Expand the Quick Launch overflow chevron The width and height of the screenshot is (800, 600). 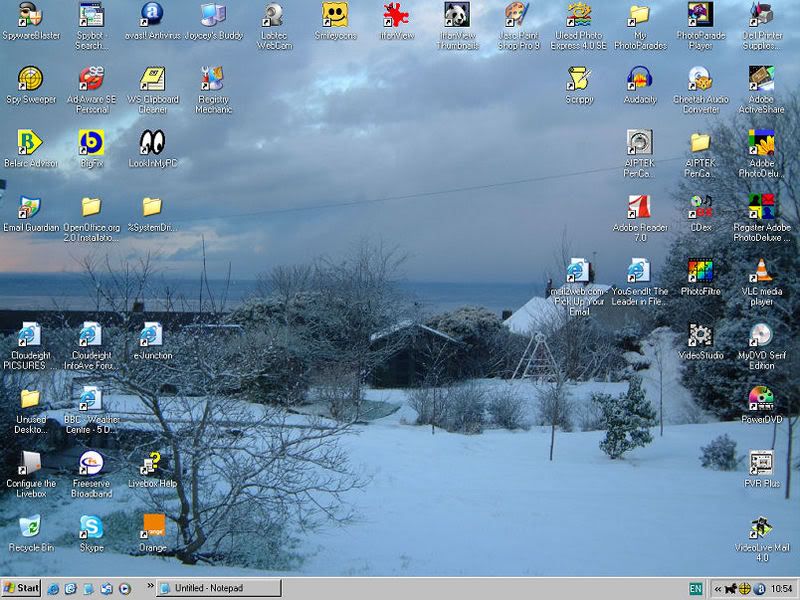click(151, 588)
